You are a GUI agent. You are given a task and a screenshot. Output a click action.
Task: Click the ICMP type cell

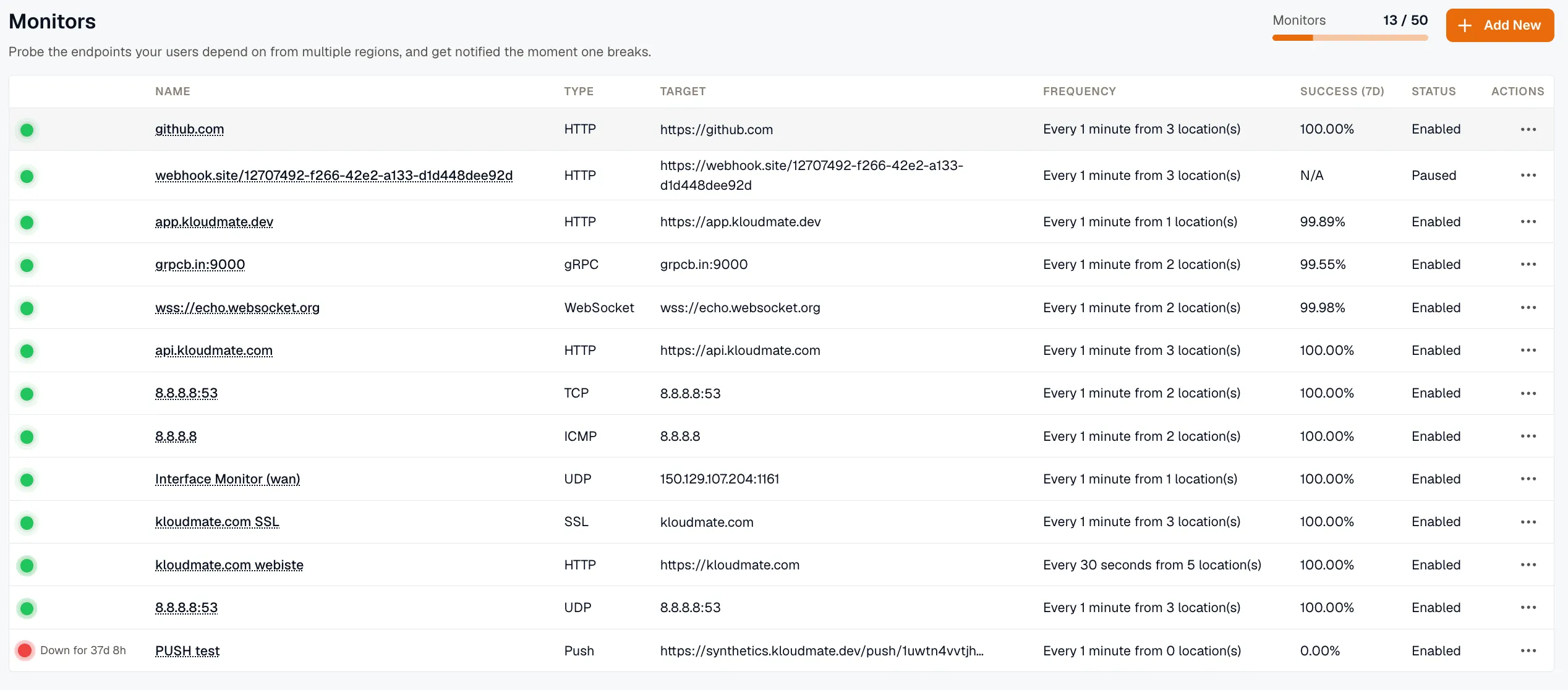pos(581,437)
